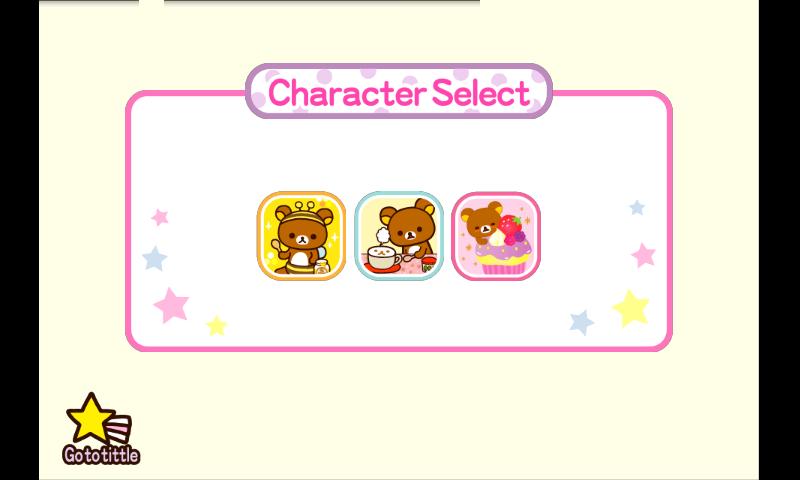Click the small yellow star near the large pink star
This screenshot has height=480, width=800.
[217, 325]
